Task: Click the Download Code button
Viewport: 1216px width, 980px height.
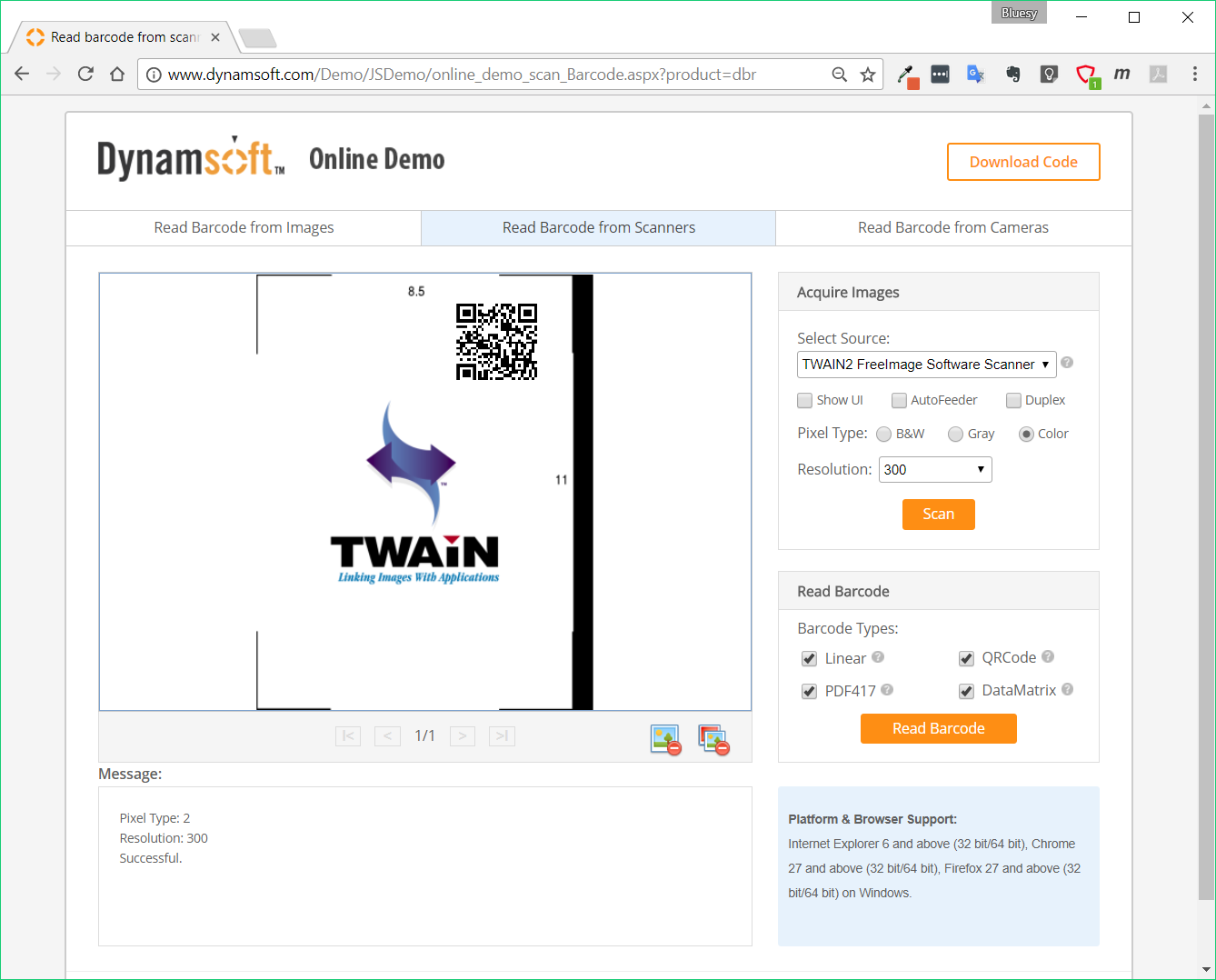Action: (x=1023, y=162)
